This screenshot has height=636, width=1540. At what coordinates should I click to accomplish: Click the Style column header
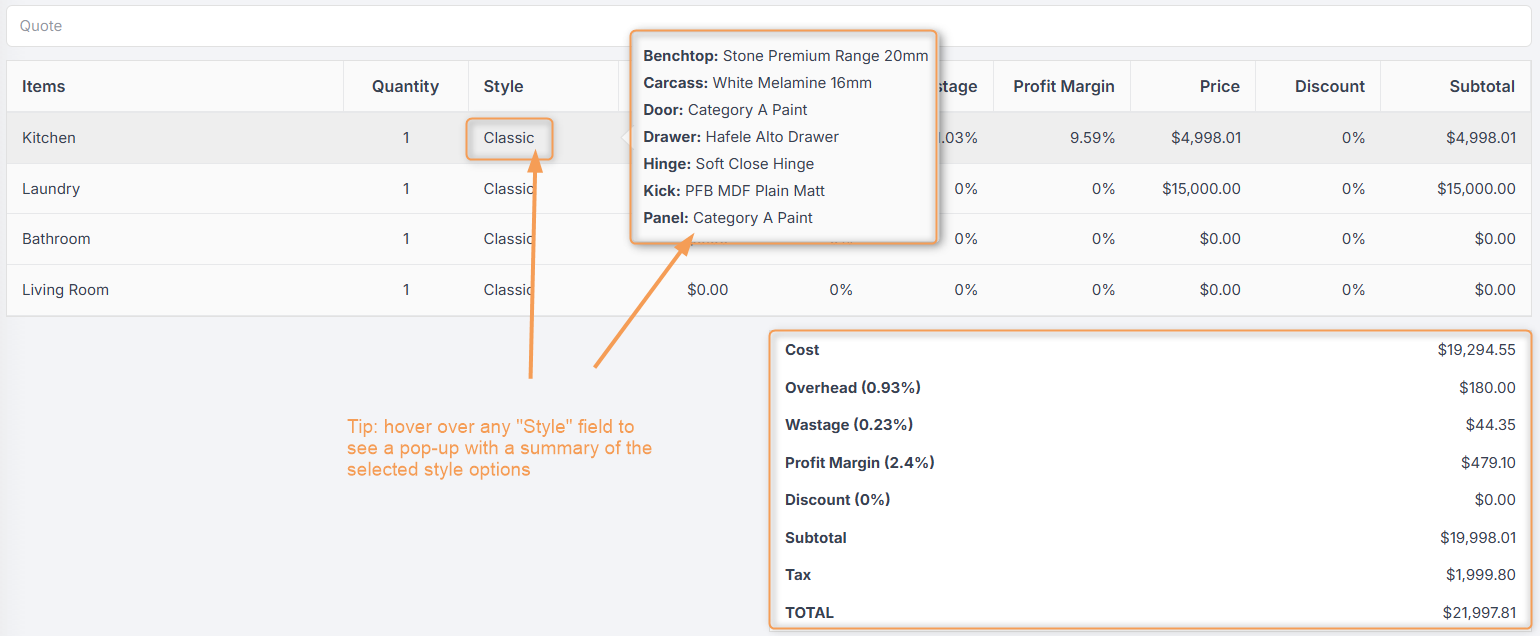(x=503, y=86)
